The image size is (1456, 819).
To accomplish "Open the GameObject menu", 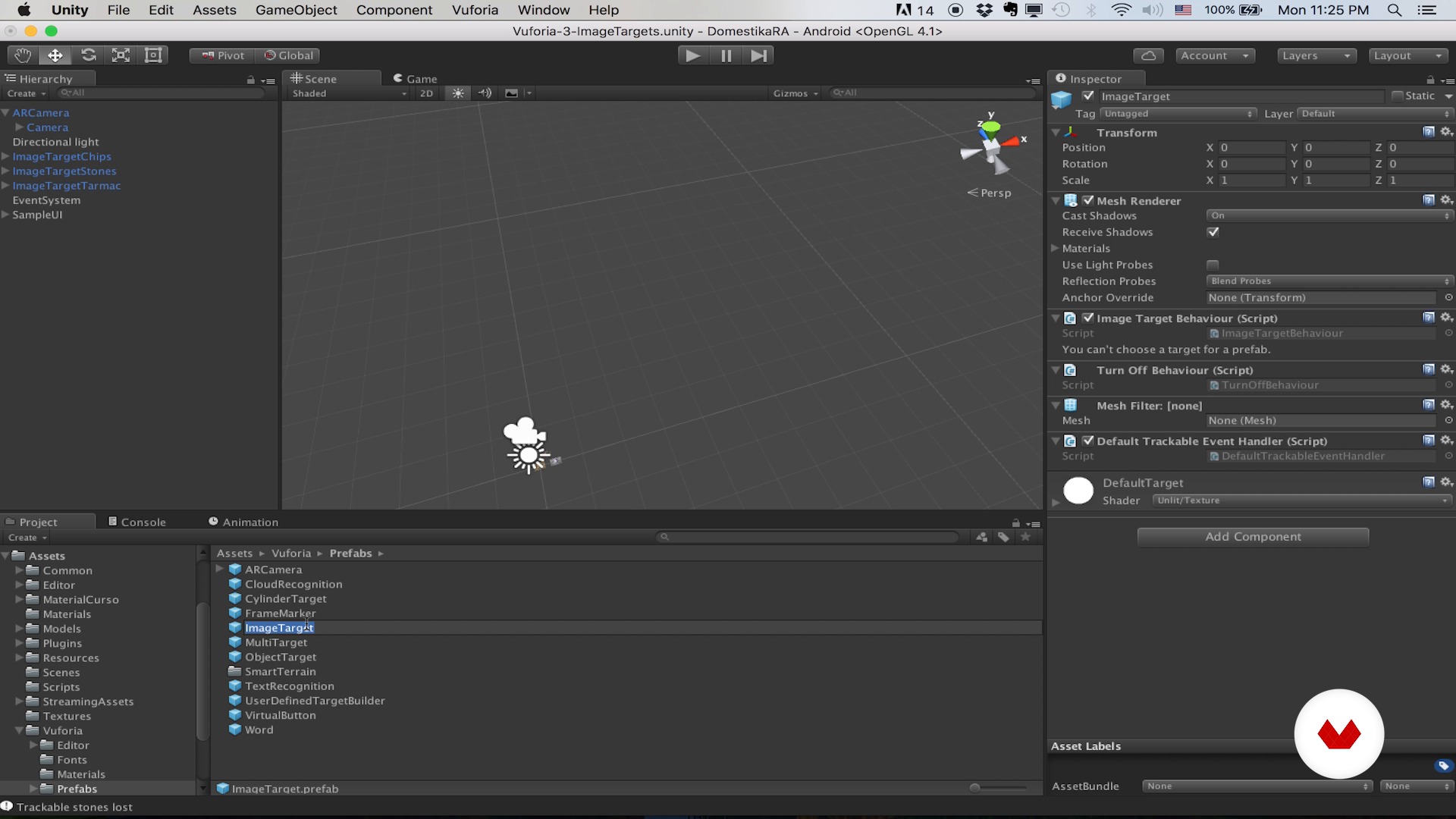I will [x=296, y=10].
